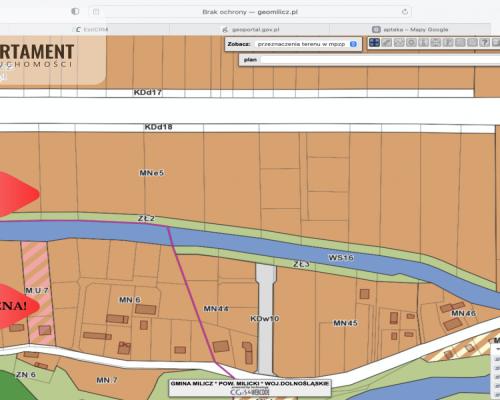Reload the geomilicz.pl page

tap(405, 12)
